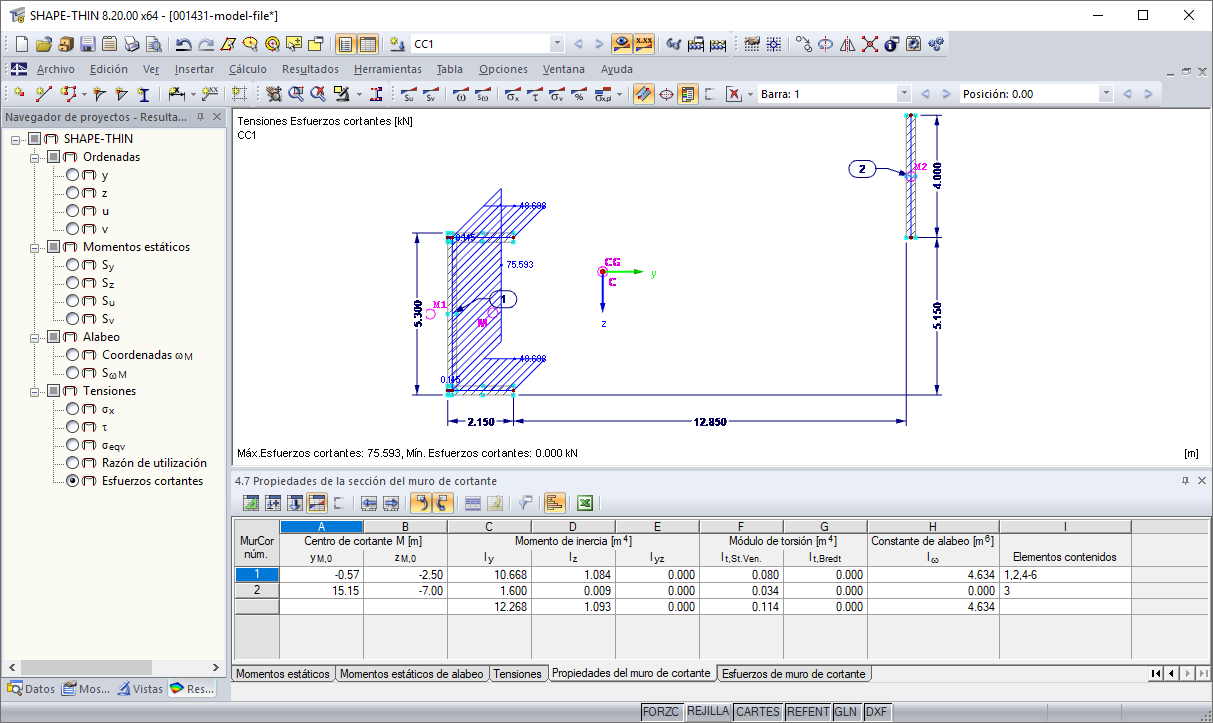1213x723 pixels.
Task: Click the I-beam section tool icon
Action: click(143, 94)
